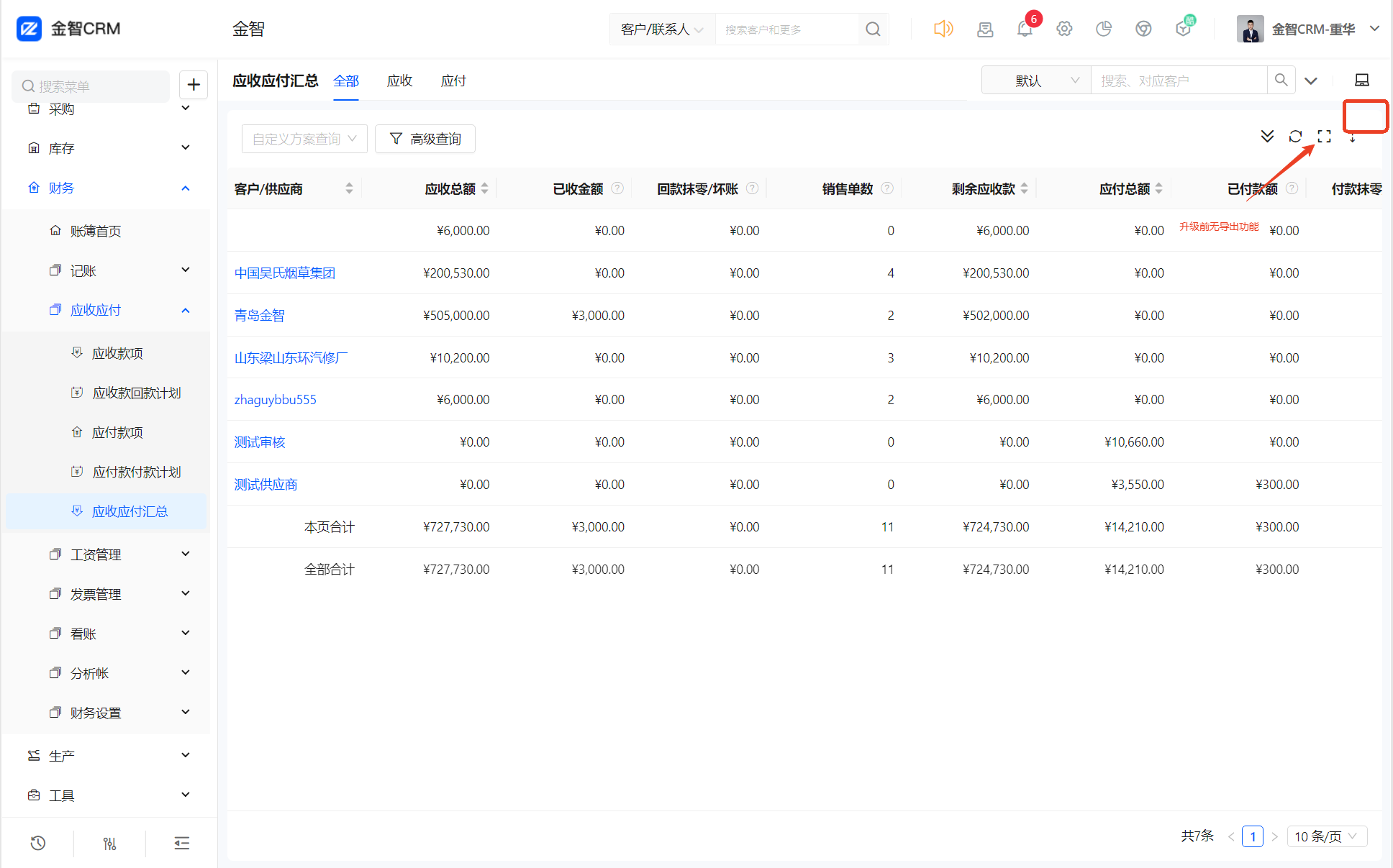Screen dimensions: 1393x868
Task: Open supplier 测试供应商
Action: pos(266,484)
